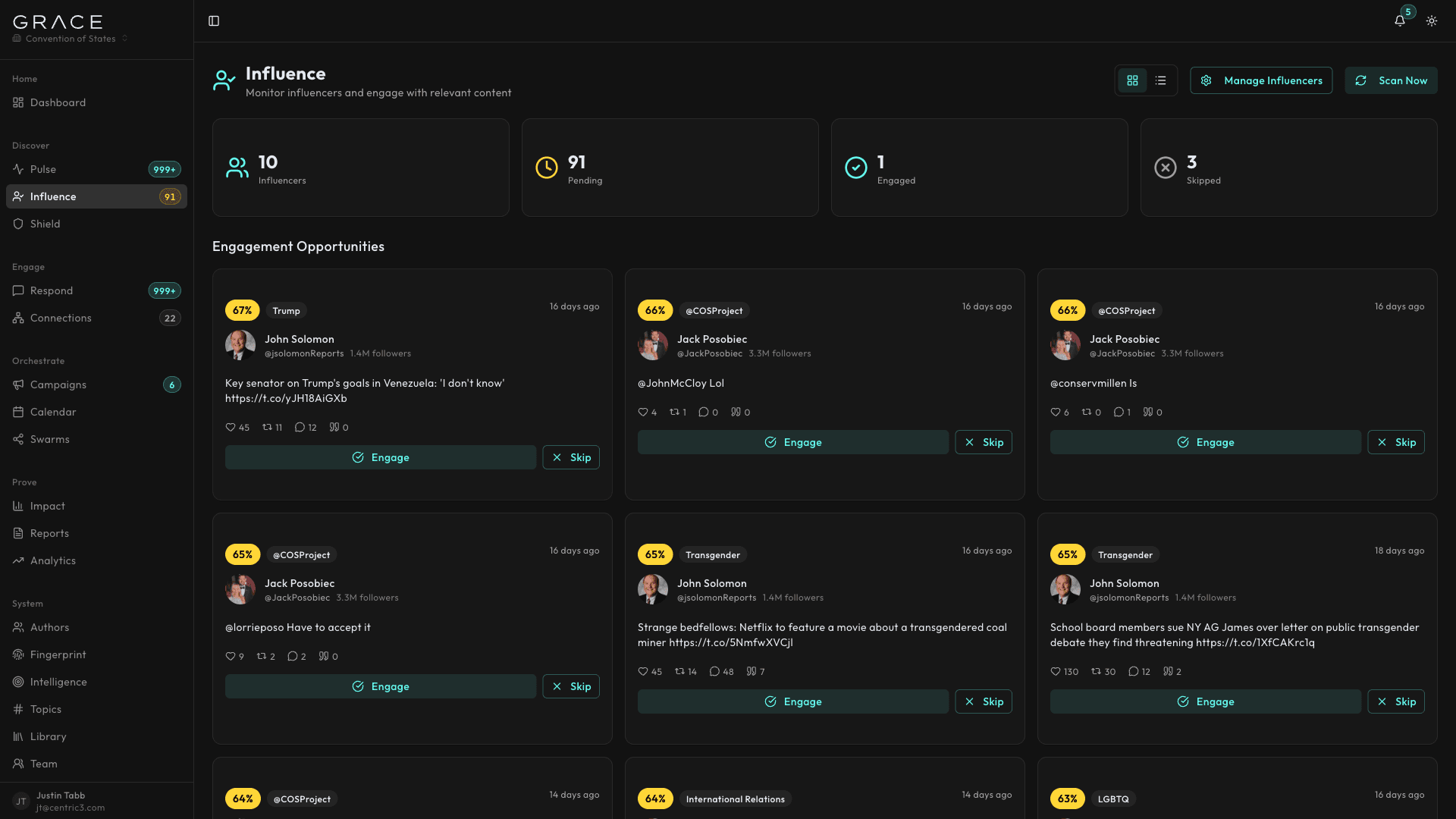Switch influencer cards to list view
This screenshot has width=1456, height=819.
tap(1160, 80)
